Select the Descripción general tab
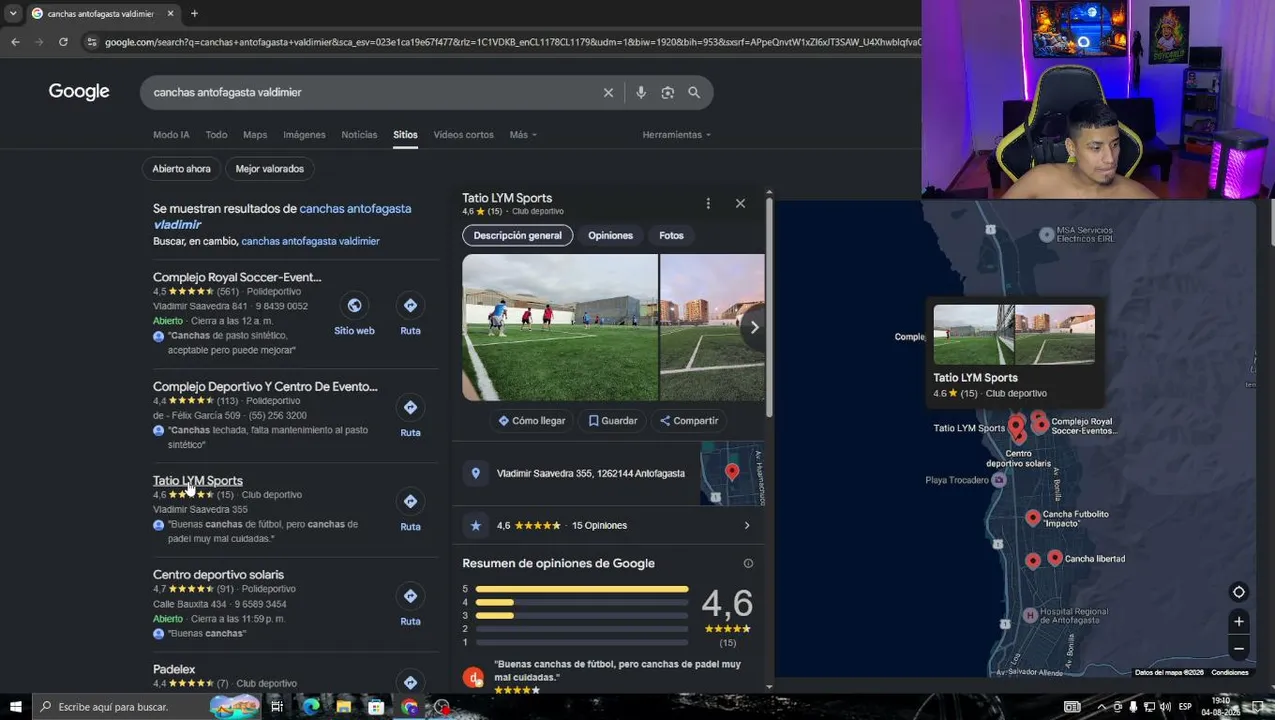The width and height of the screenshot is (1275, 720). [x=517, y=236]
